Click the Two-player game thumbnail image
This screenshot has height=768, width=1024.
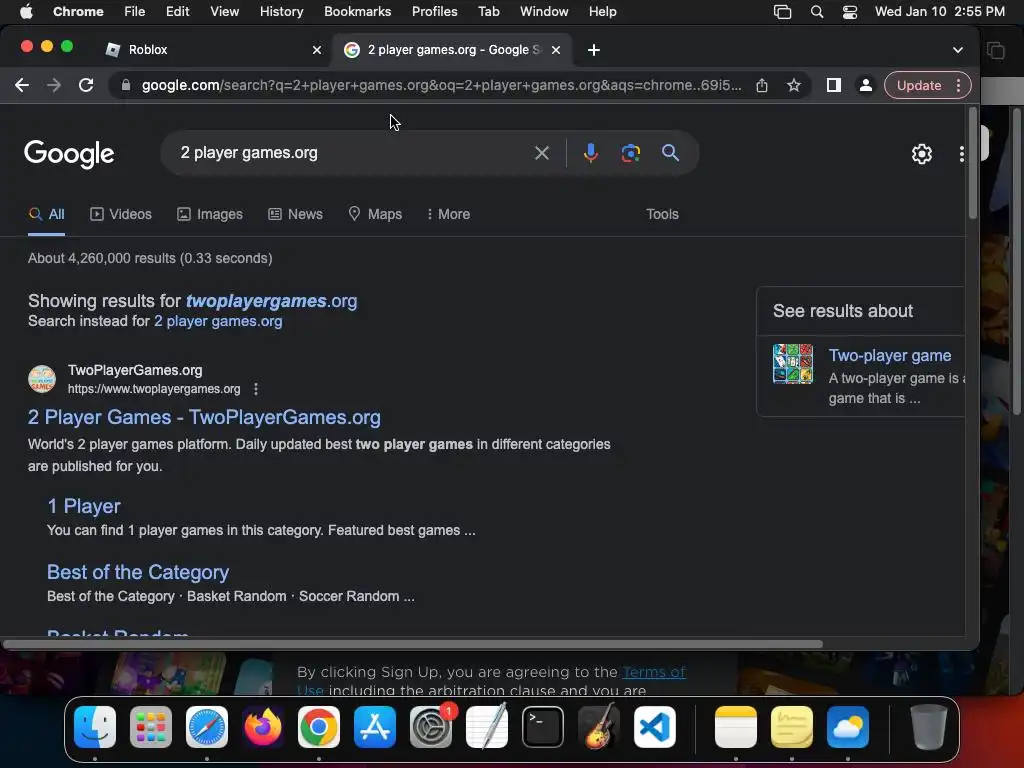(x=793, y=364)
